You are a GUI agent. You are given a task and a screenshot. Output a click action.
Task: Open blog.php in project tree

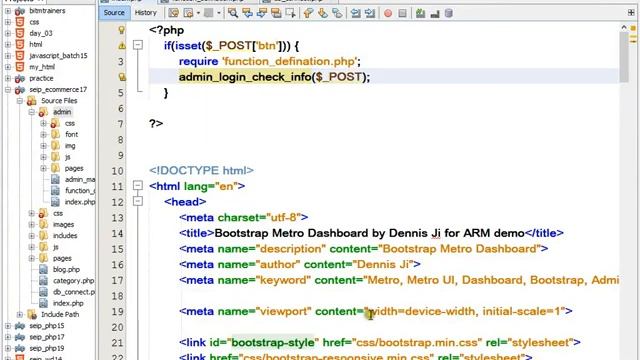pos(66,269)
